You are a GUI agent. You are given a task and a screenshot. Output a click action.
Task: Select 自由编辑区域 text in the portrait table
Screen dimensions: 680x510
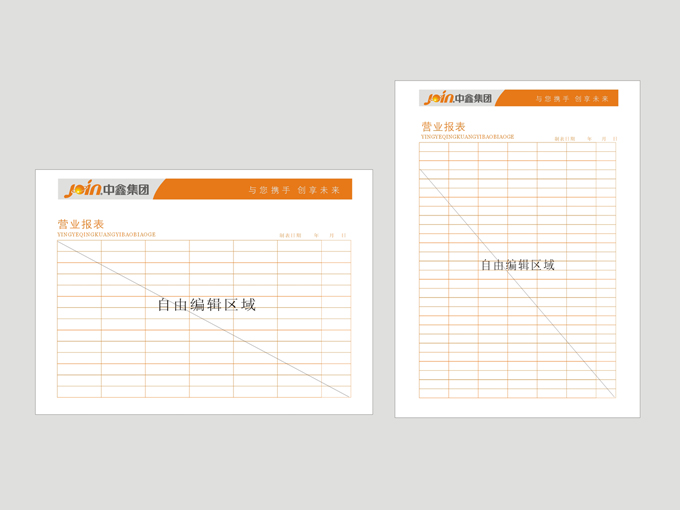(518, 265)
